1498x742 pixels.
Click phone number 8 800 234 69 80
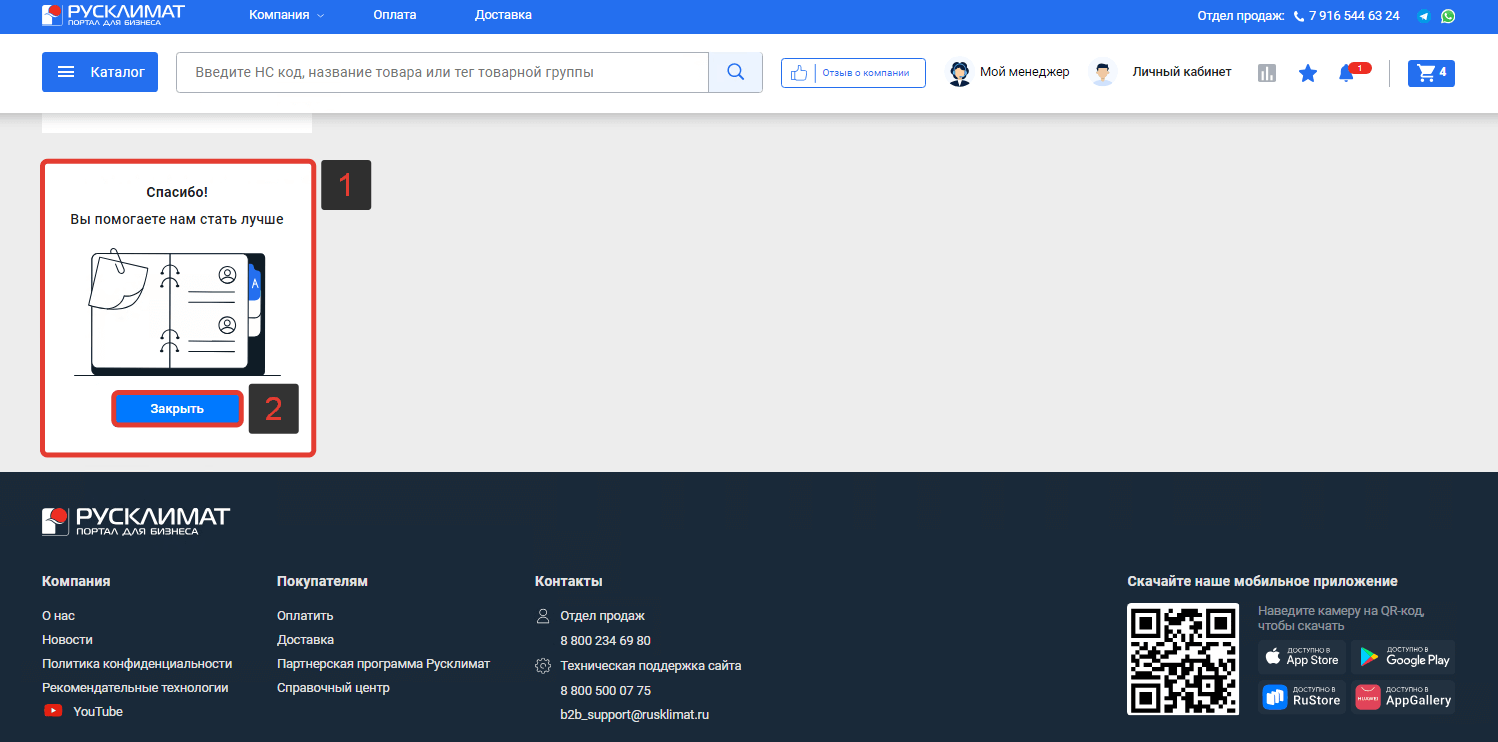click(x=605, y=641)
